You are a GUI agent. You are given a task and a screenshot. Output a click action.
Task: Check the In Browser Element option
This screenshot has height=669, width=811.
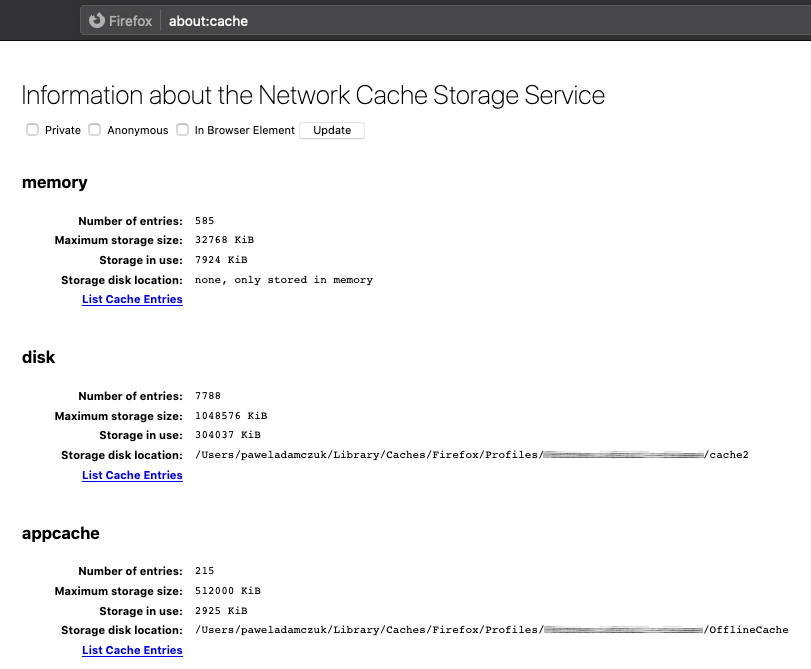(x=183, y=130)
